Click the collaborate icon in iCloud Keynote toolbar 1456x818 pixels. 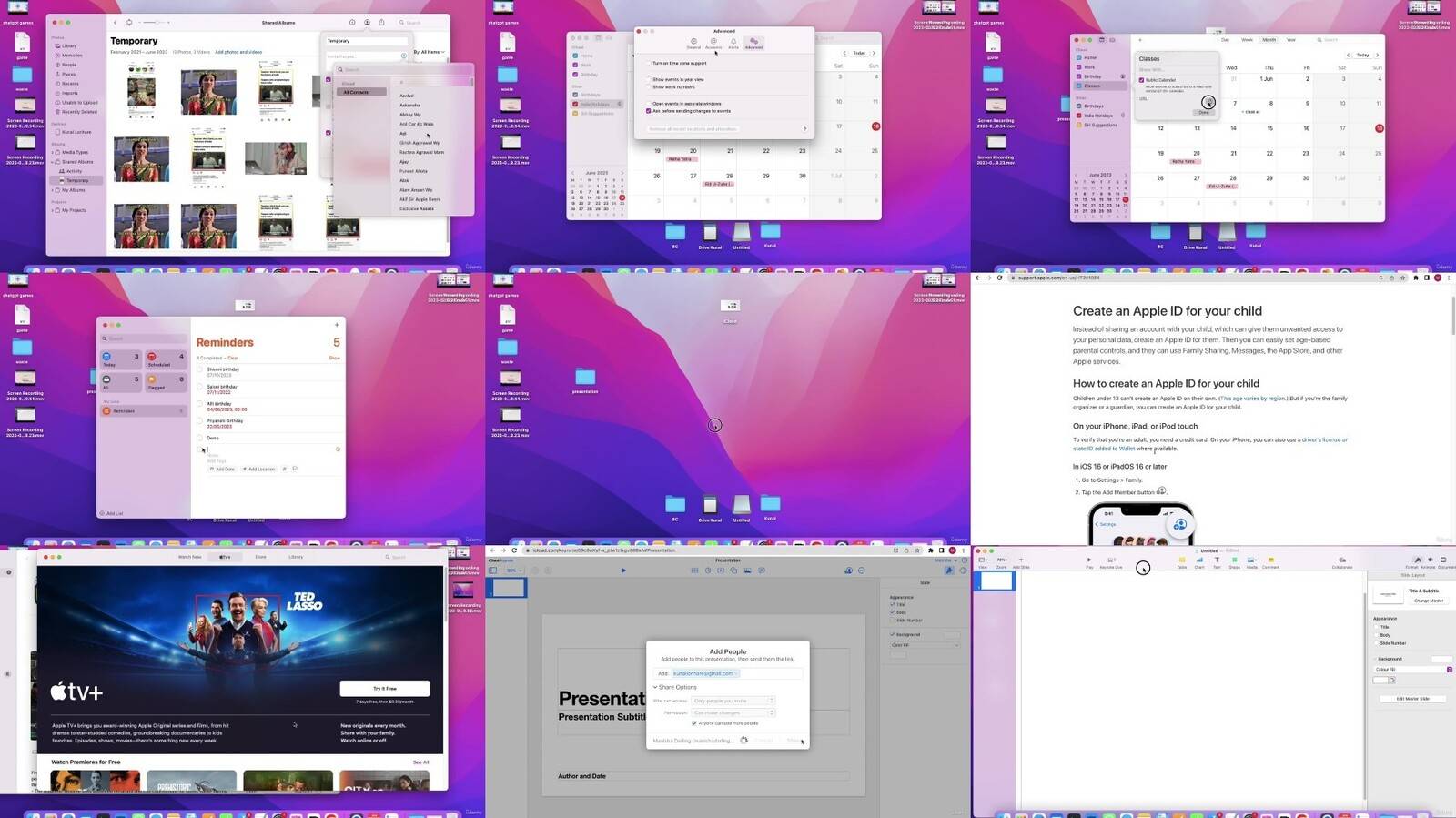point(848,571)
